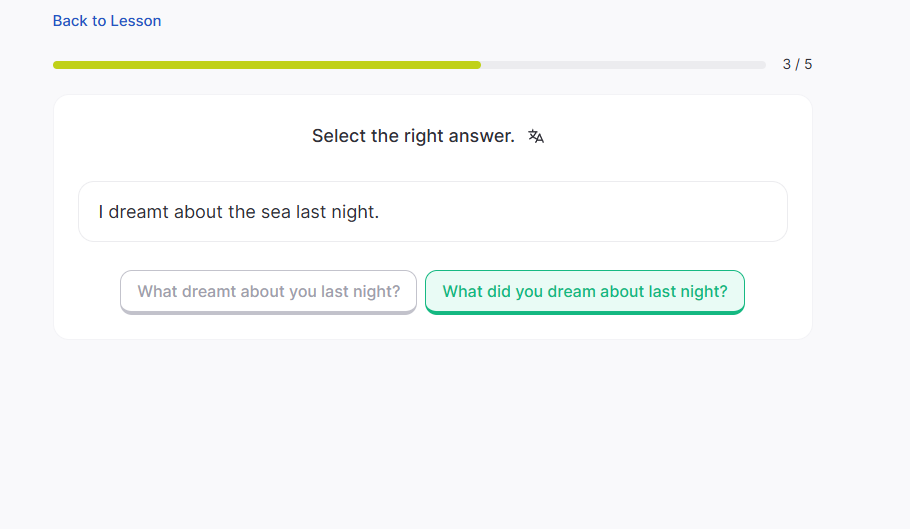The width and height of the screenshot is (910, 529).
Task: Choose "What dreamt about you last night?"
Action: click(268, 292)
